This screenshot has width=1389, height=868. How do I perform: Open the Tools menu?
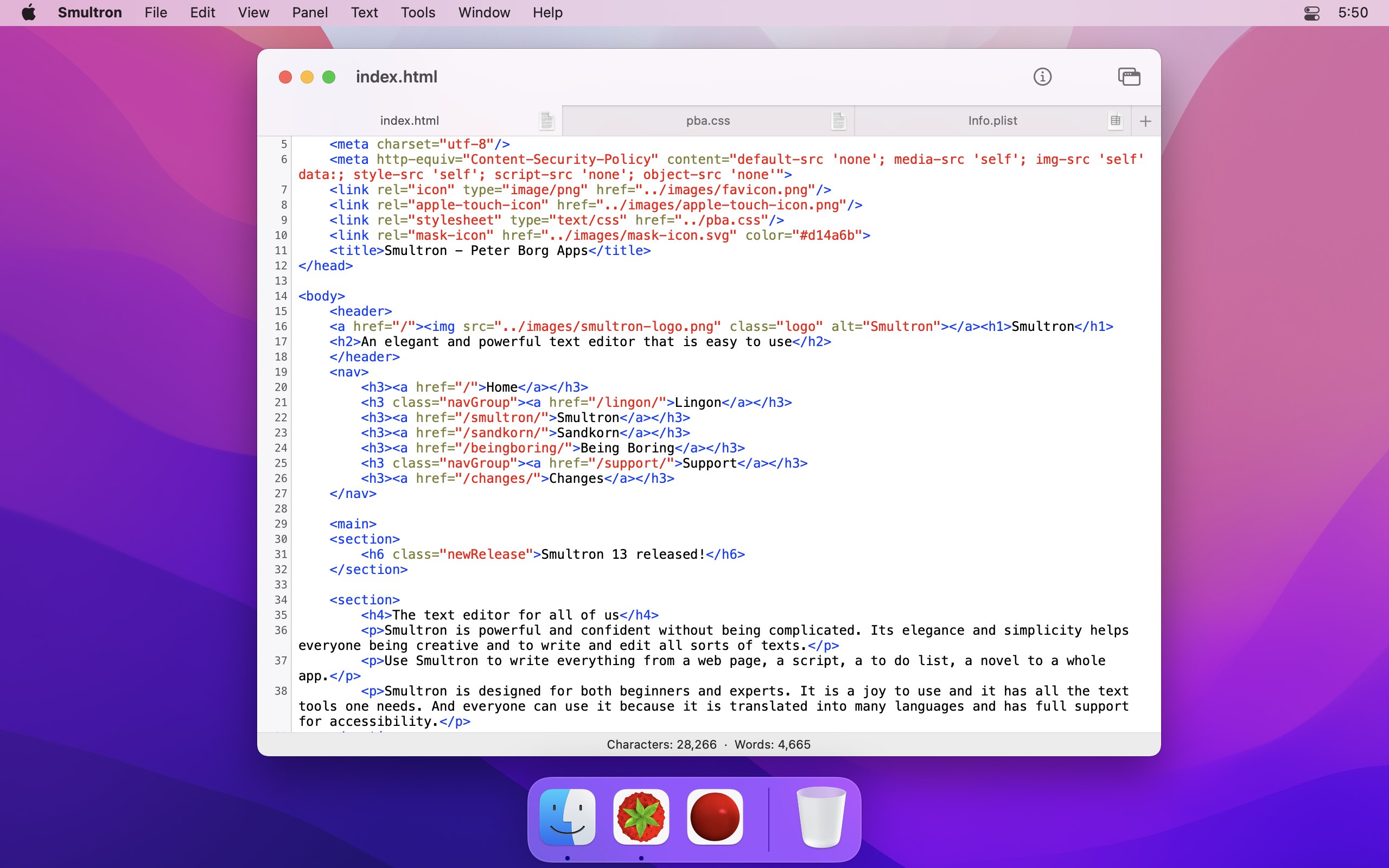[x=418, y=12]
